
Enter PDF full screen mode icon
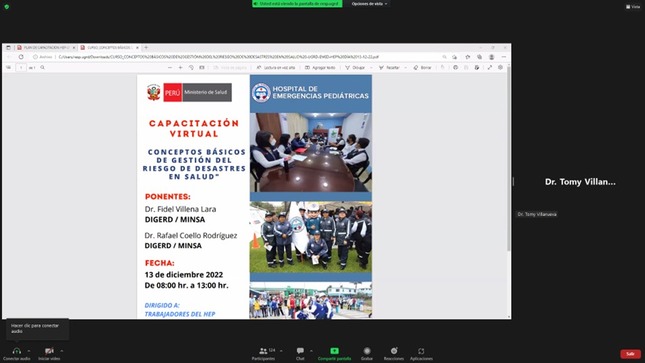click(x=490, y=67)
